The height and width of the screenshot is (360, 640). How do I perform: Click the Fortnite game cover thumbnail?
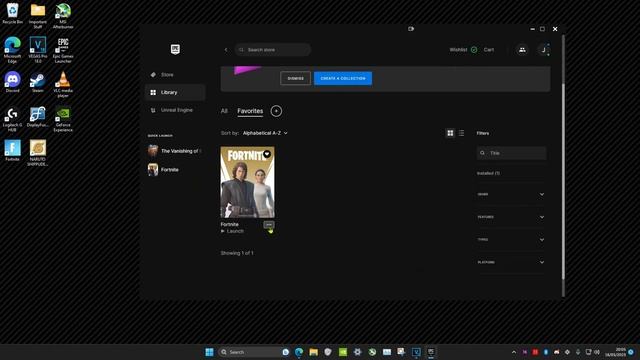pos(247,182)
